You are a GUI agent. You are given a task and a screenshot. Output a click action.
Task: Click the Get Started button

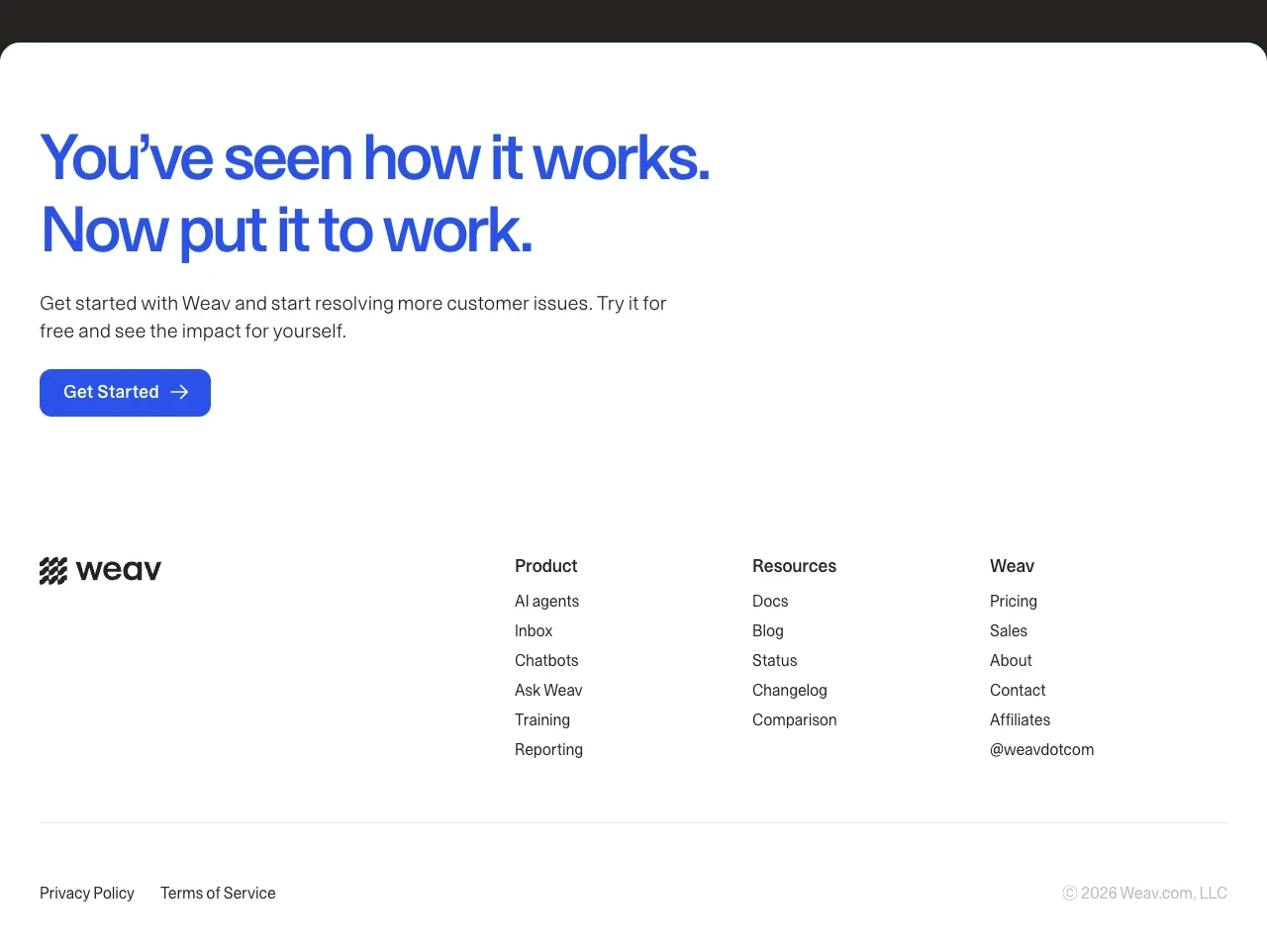click(125, 393)
